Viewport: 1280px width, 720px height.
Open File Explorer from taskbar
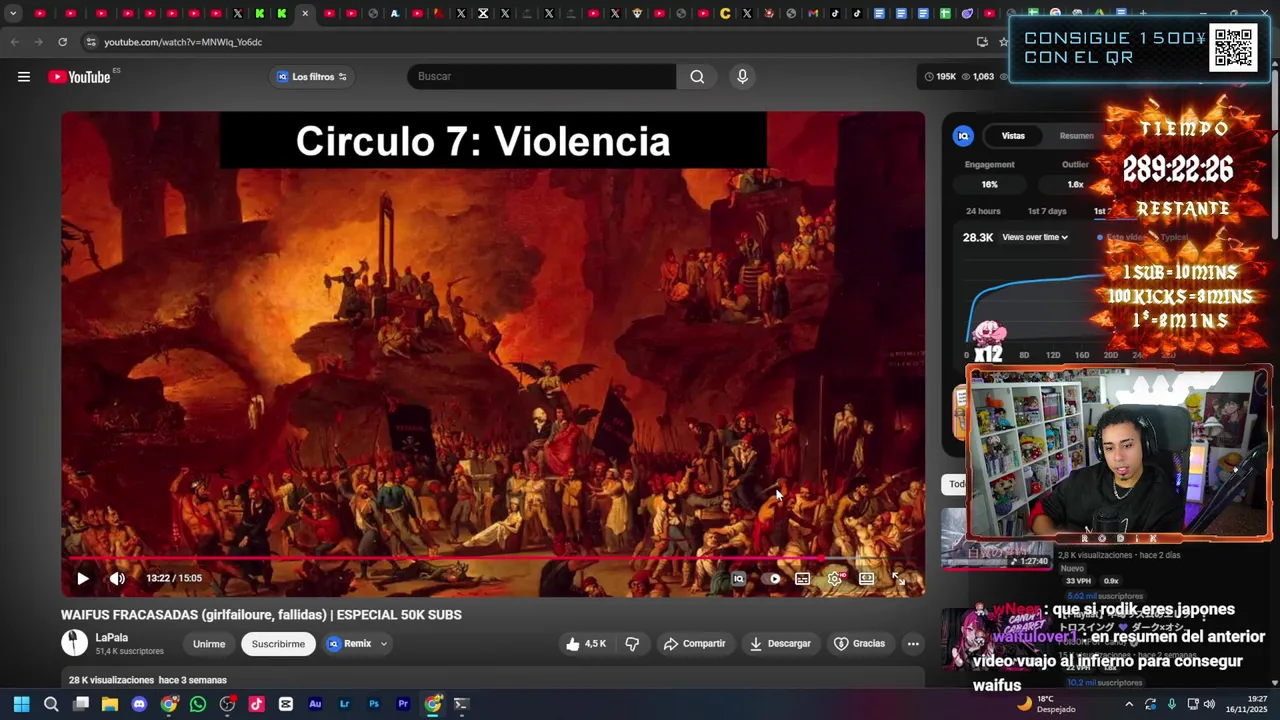(x=110, y=704)
